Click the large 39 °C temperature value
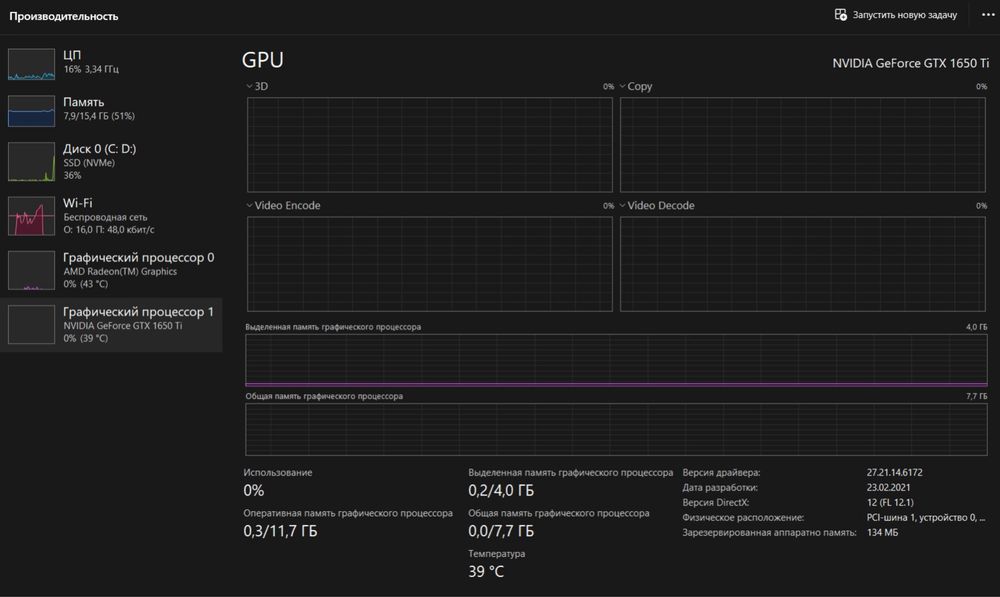 coord(486,571)
